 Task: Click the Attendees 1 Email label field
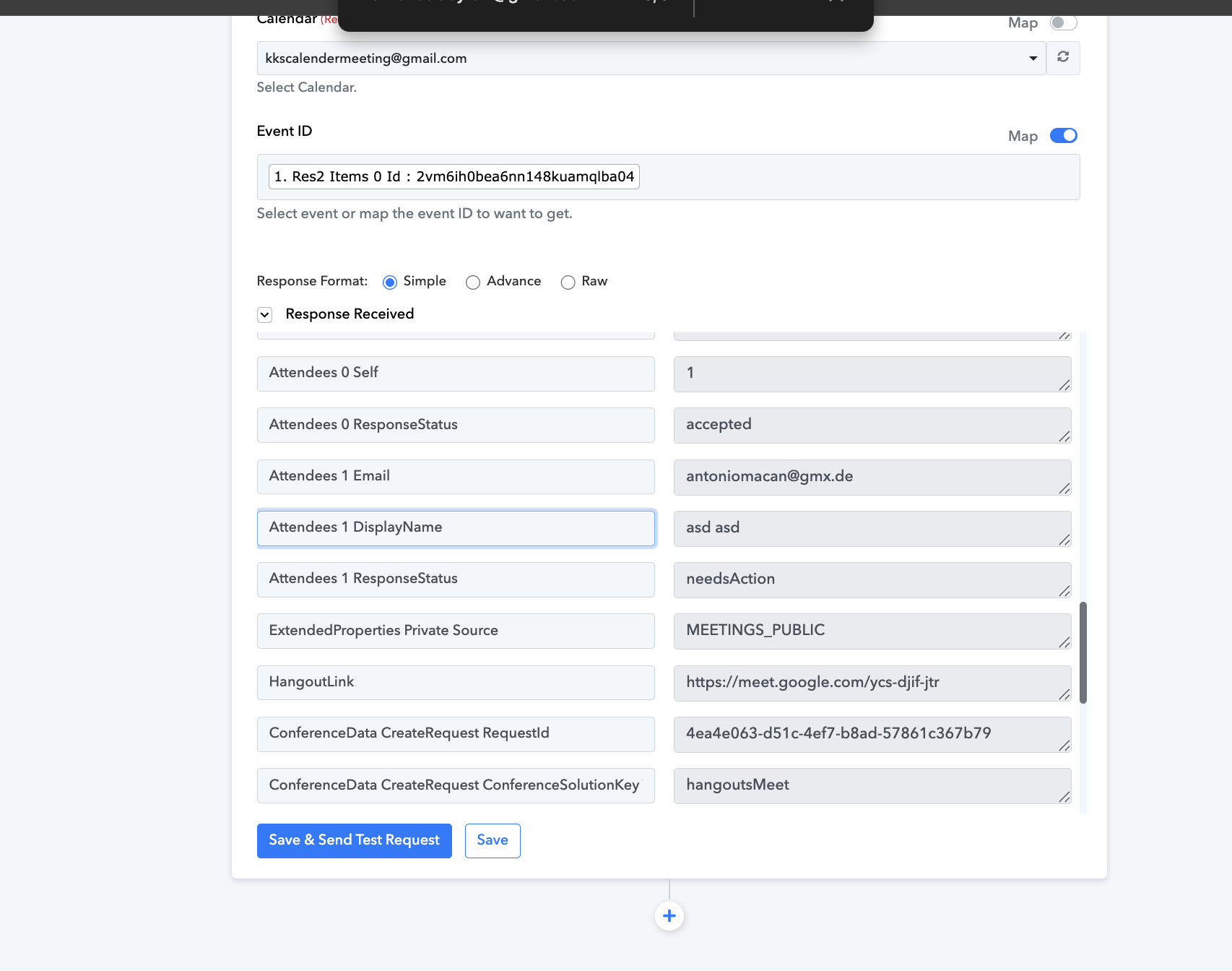click(456, 477)
